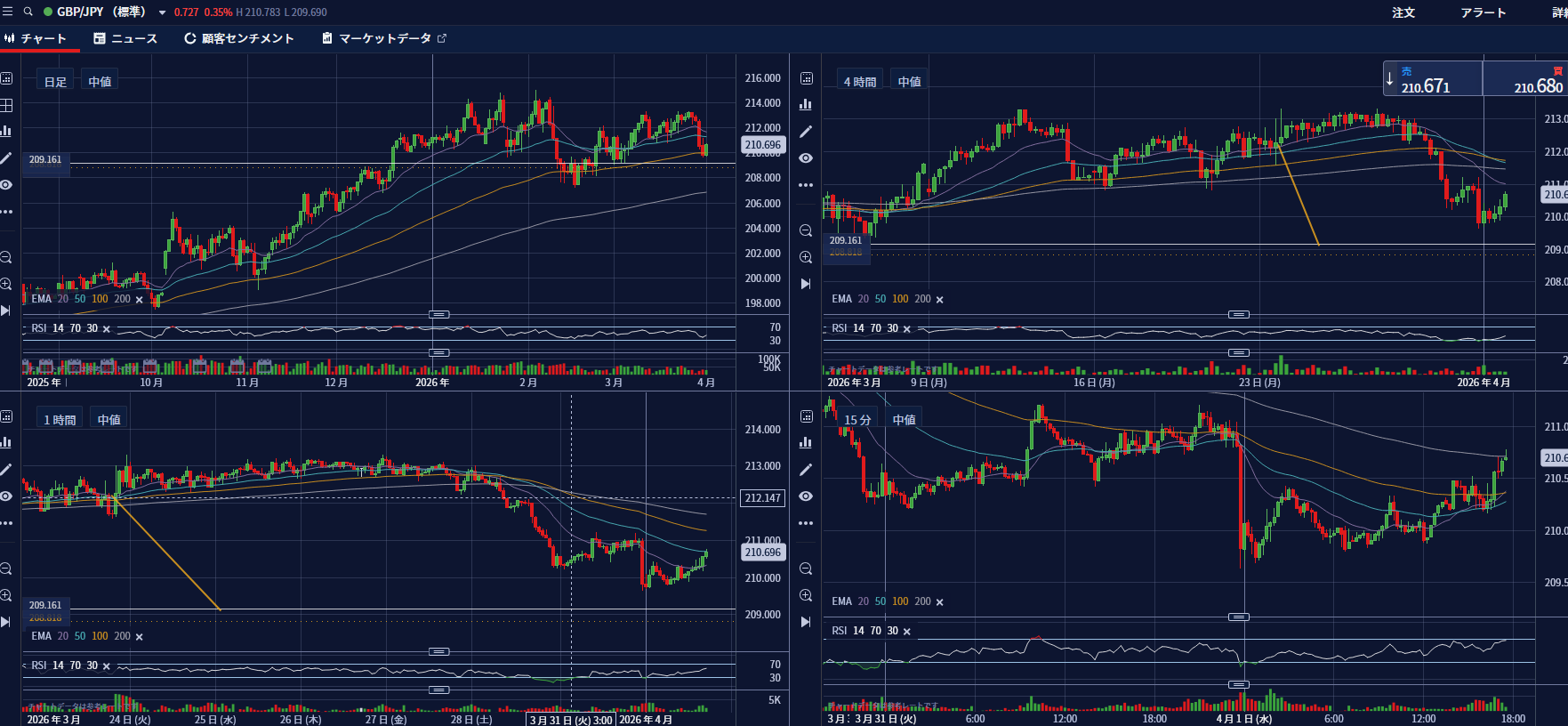
Task: Open chart type bars icon on daily chart
Action: click(x=6, y=131)
